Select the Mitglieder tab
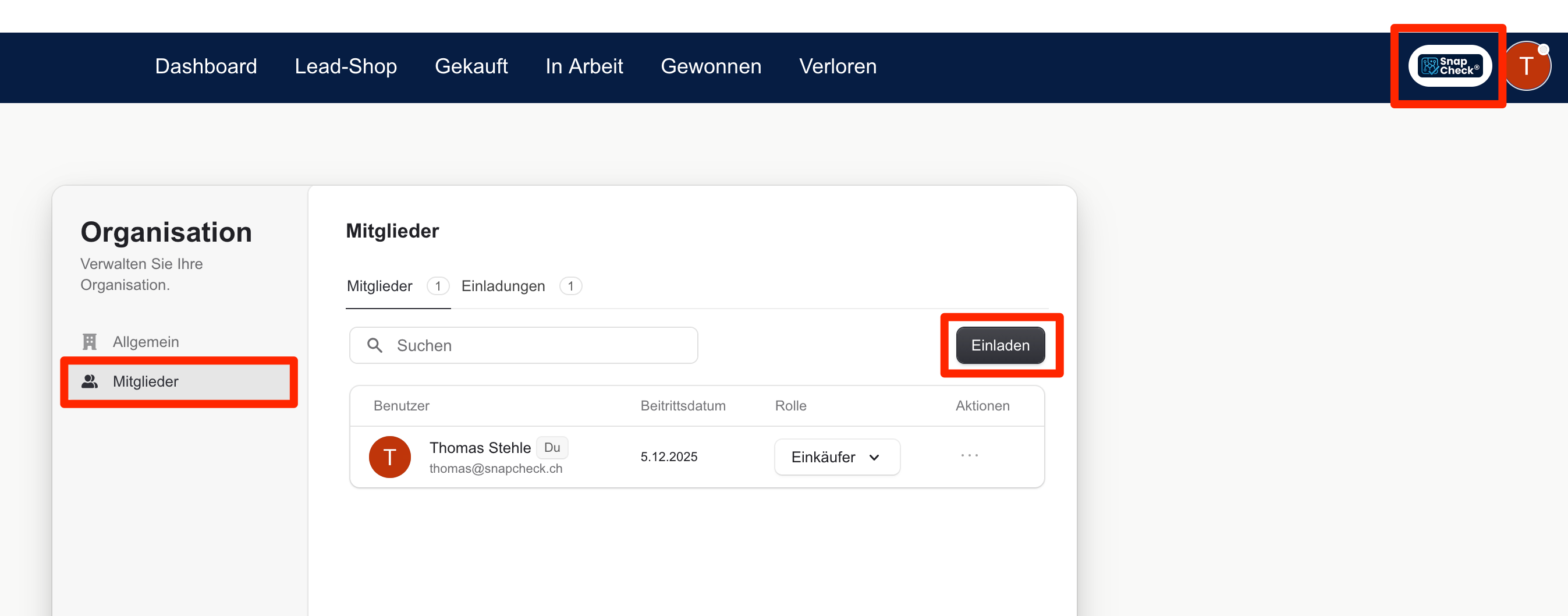The width and height of the screenshot is (1568, 616). point(379,286)
